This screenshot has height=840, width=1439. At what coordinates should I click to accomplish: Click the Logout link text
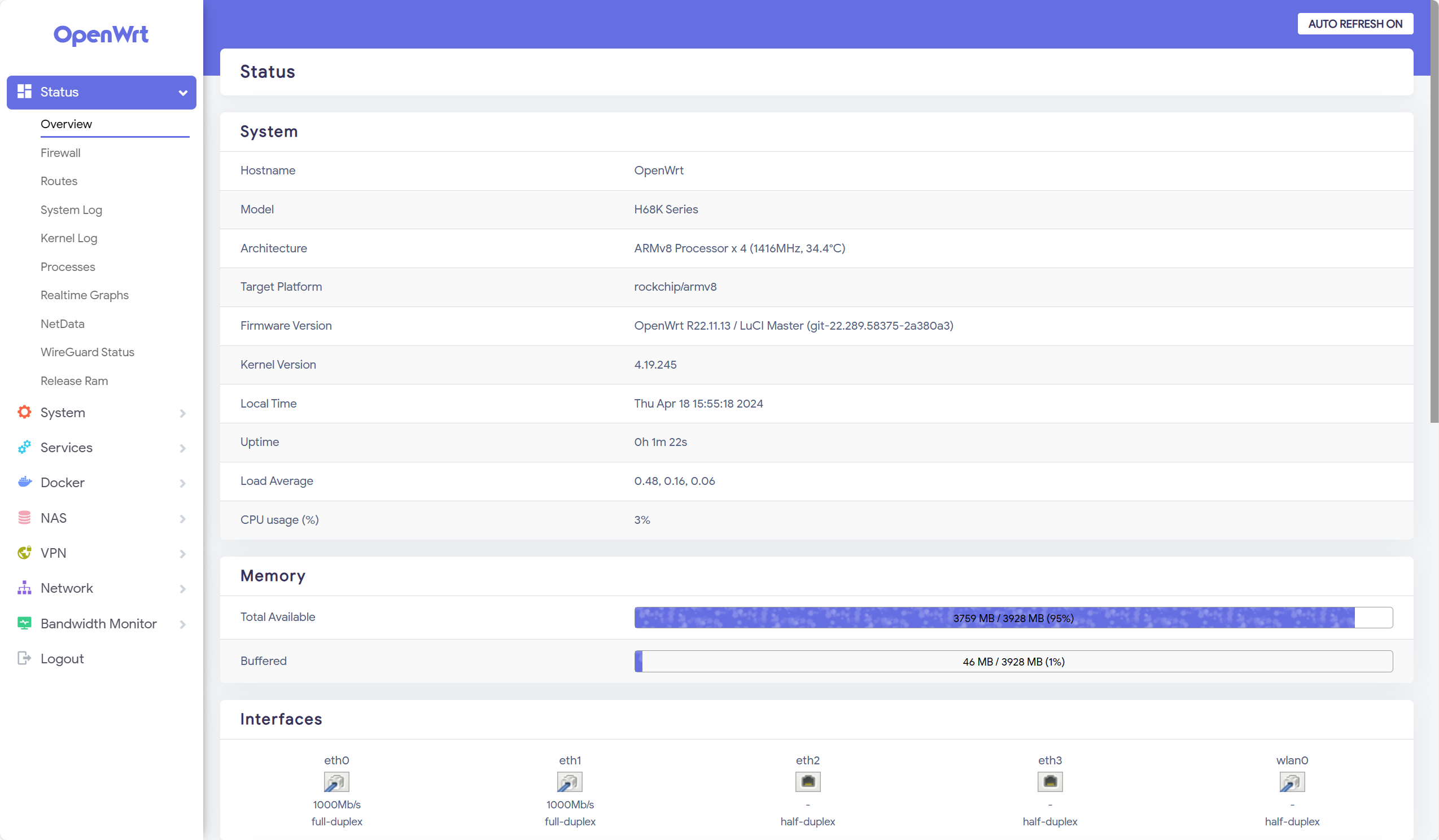point(62,658)
